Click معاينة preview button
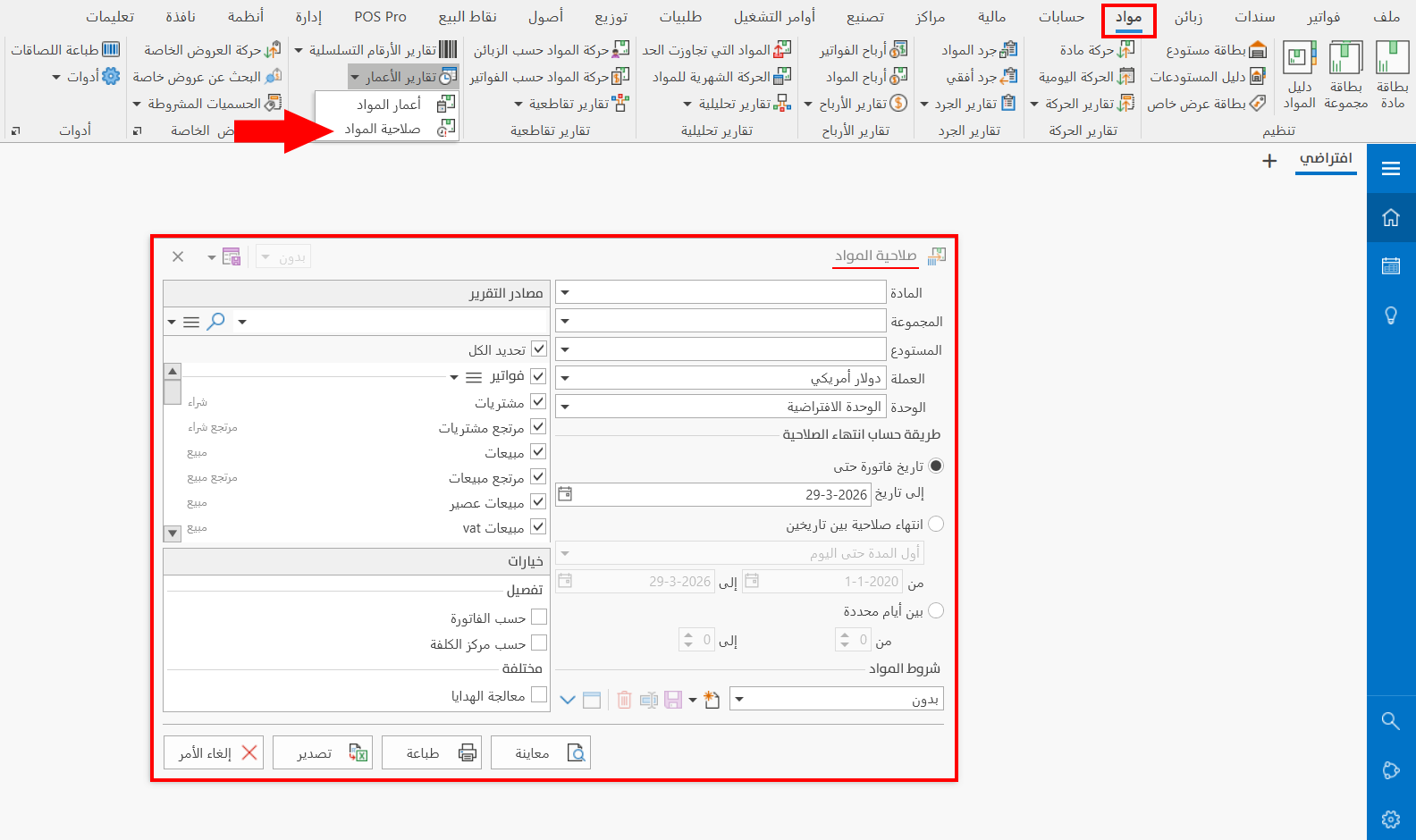 tap(541, 752)
